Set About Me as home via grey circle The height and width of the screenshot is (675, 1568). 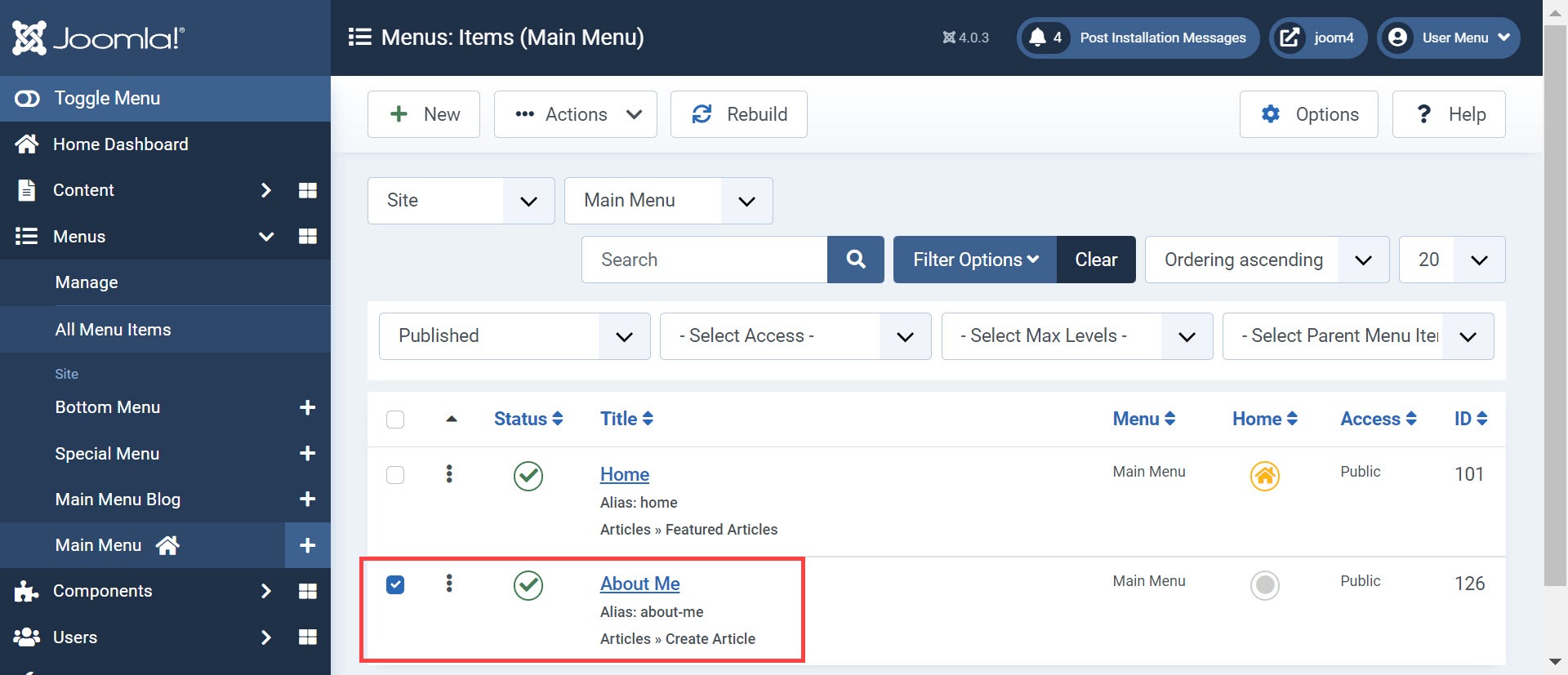pos(1264,585)
